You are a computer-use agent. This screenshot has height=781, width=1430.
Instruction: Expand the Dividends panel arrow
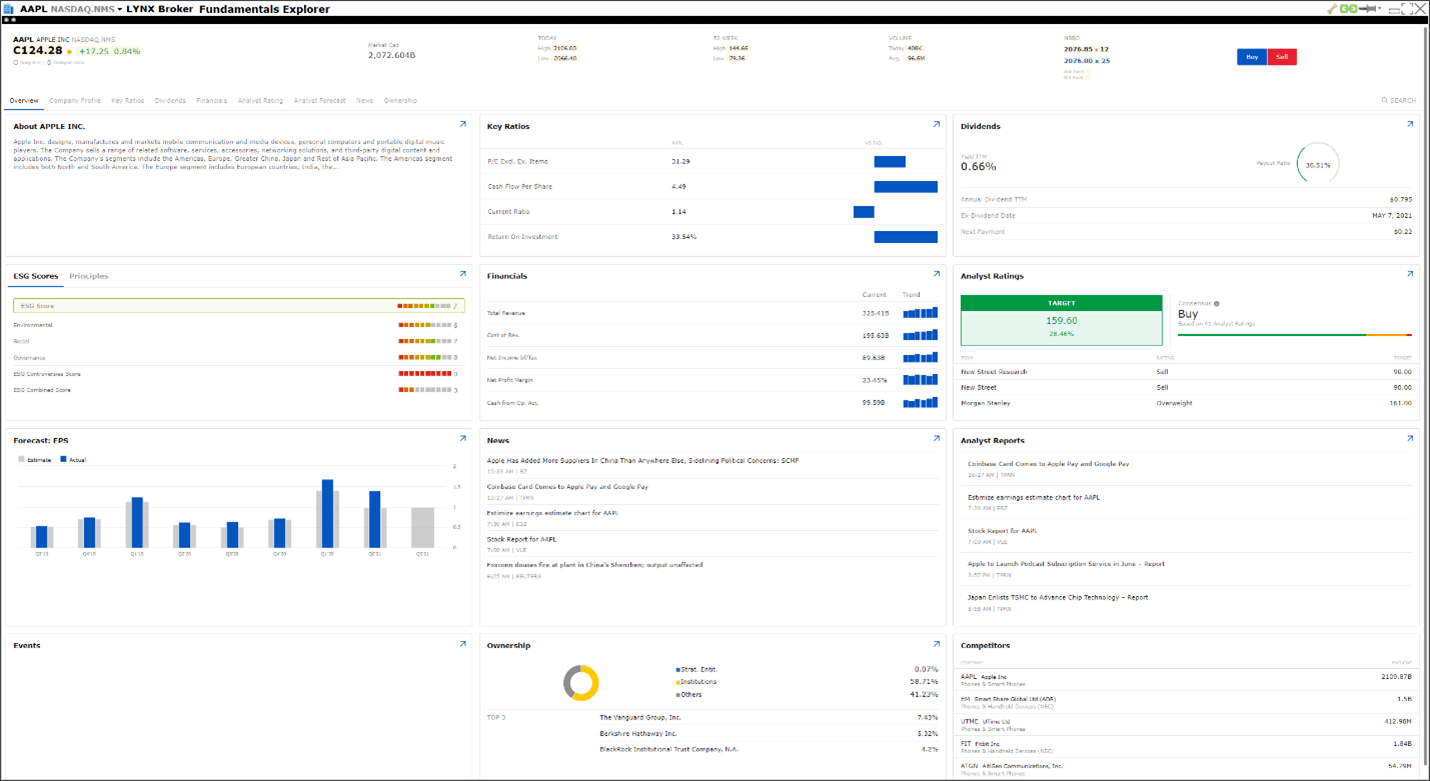(1410, 125)
